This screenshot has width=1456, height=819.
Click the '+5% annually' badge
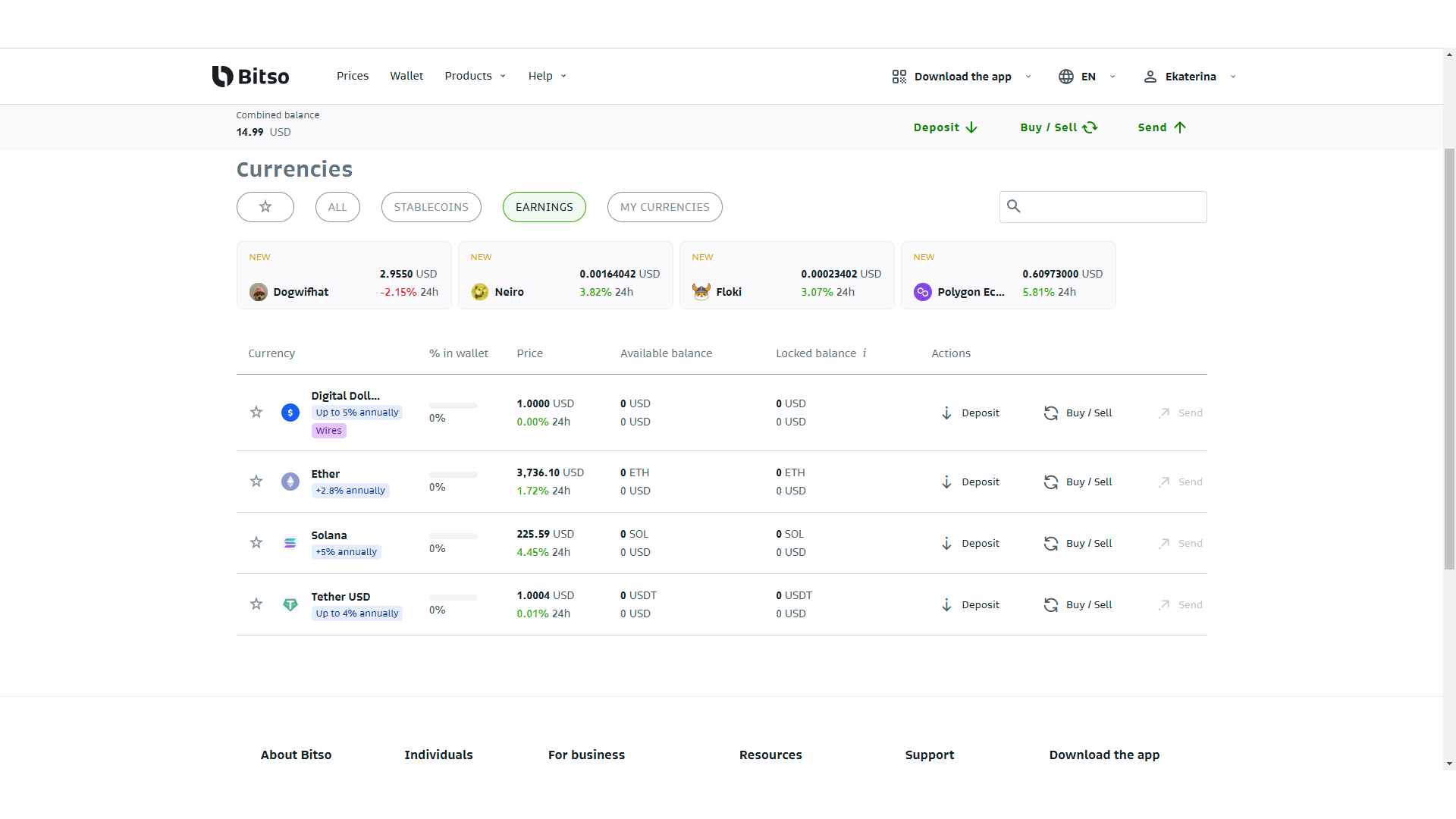[347, 552]
